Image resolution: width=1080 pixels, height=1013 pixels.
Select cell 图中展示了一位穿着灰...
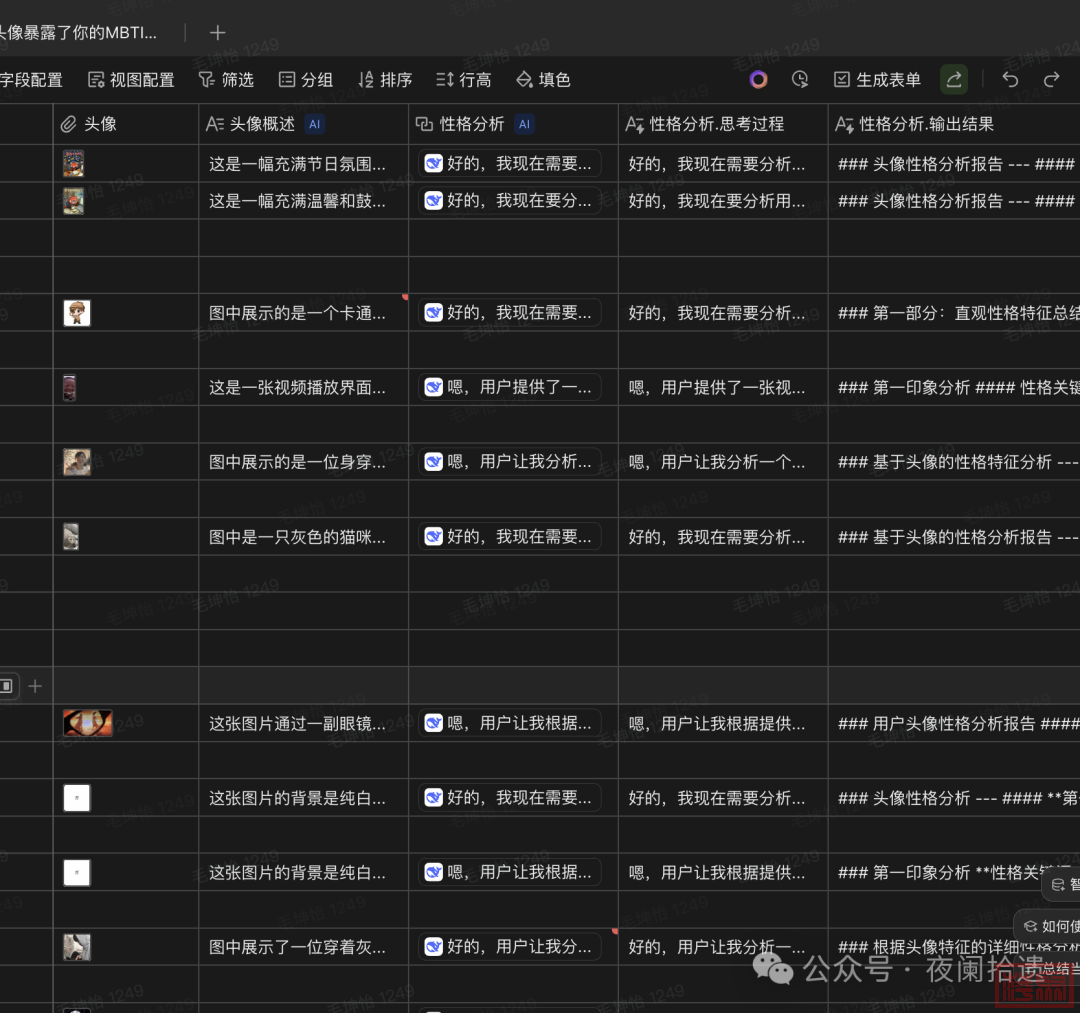[x=303, y=948]
